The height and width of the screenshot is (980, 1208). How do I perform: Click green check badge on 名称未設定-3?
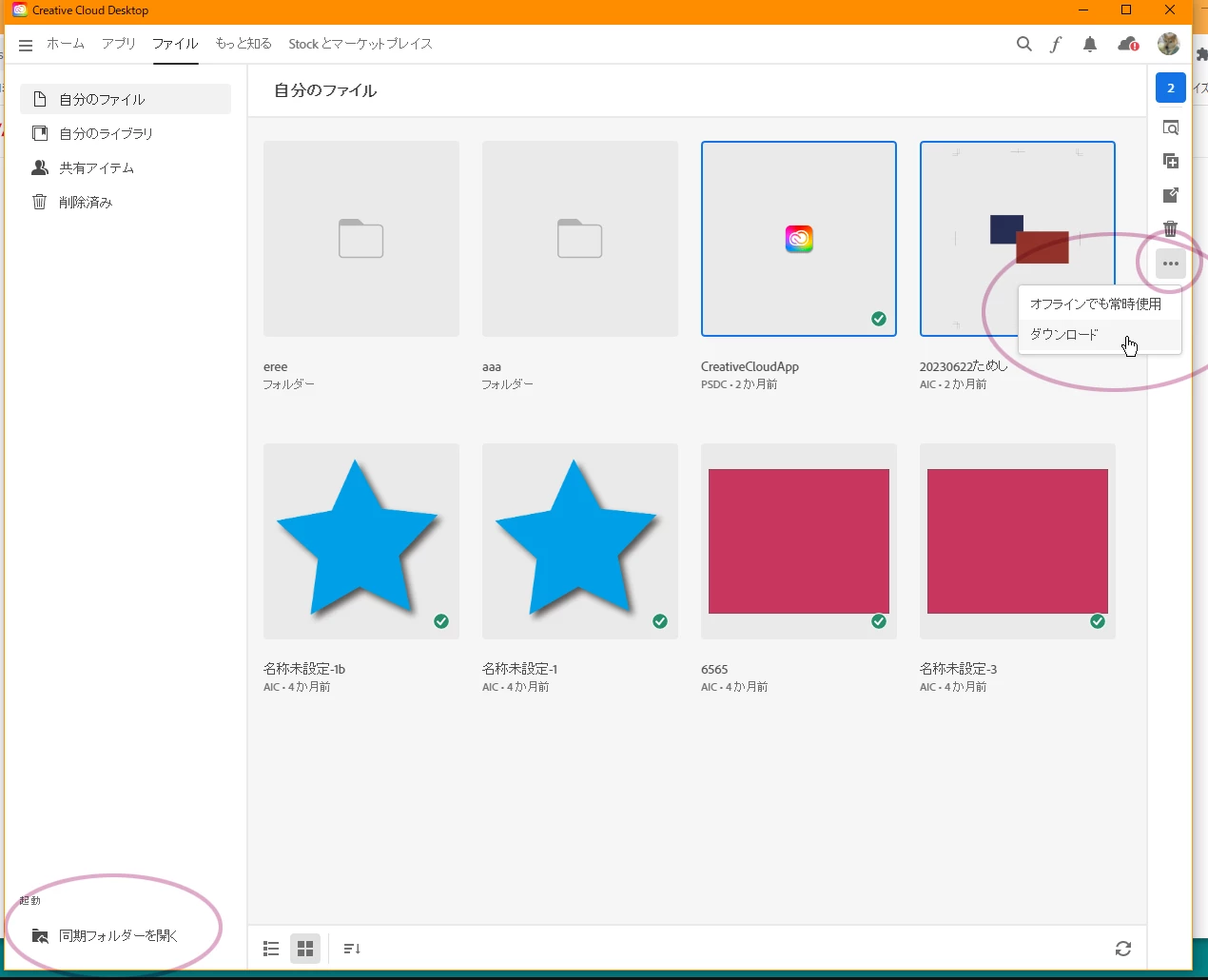(1098, 621)
